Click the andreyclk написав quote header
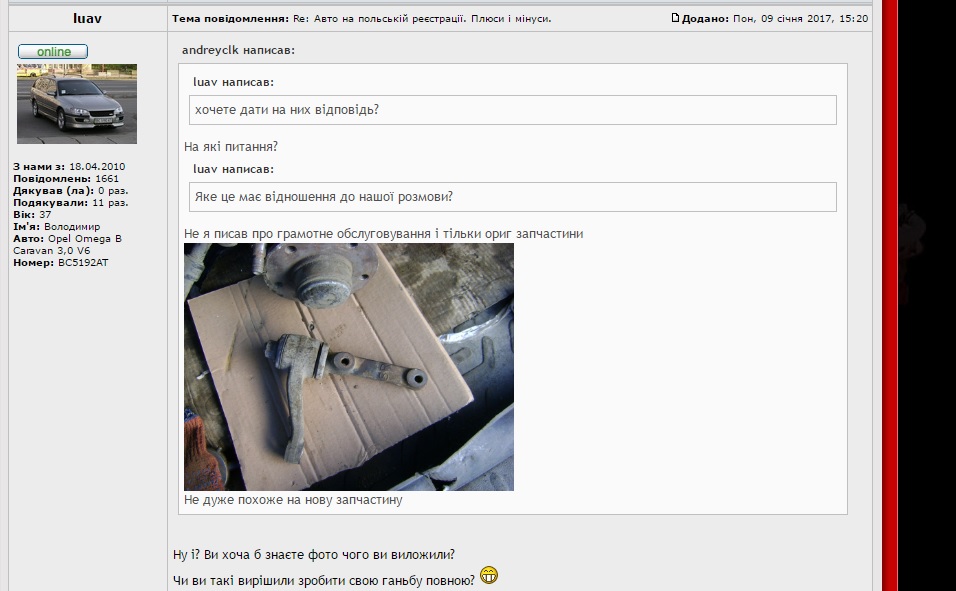956x591 pixels. coord(238,50)
